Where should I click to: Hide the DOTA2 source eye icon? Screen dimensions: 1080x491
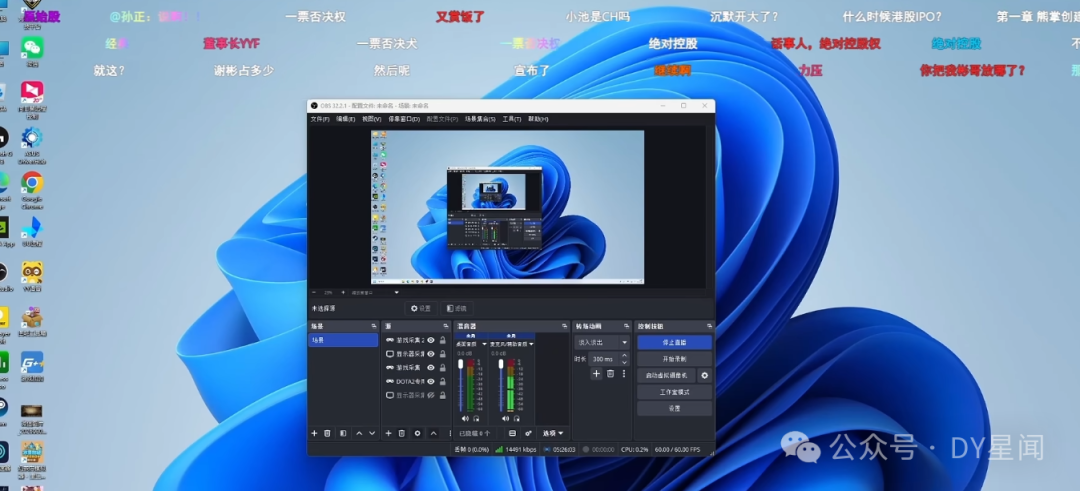(x=431, y=382)
